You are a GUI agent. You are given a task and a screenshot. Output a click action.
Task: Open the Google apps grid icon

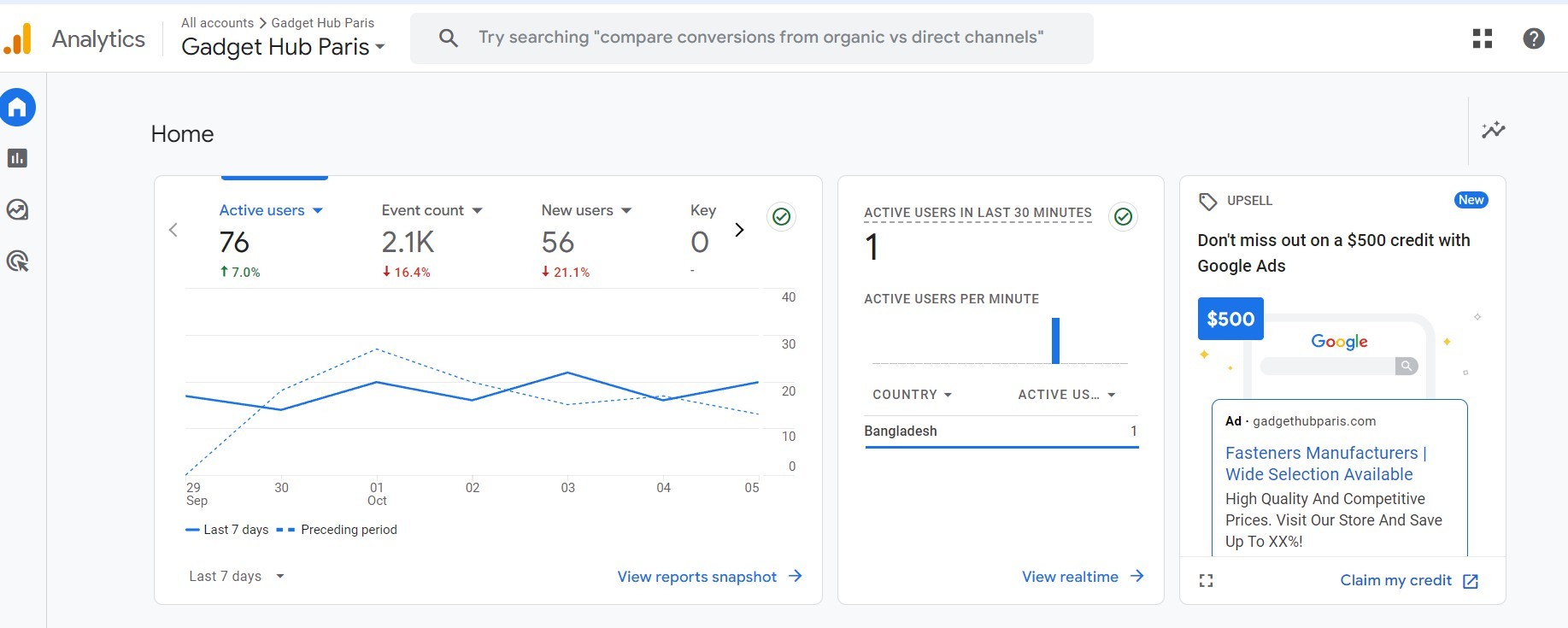point(1483,38)
